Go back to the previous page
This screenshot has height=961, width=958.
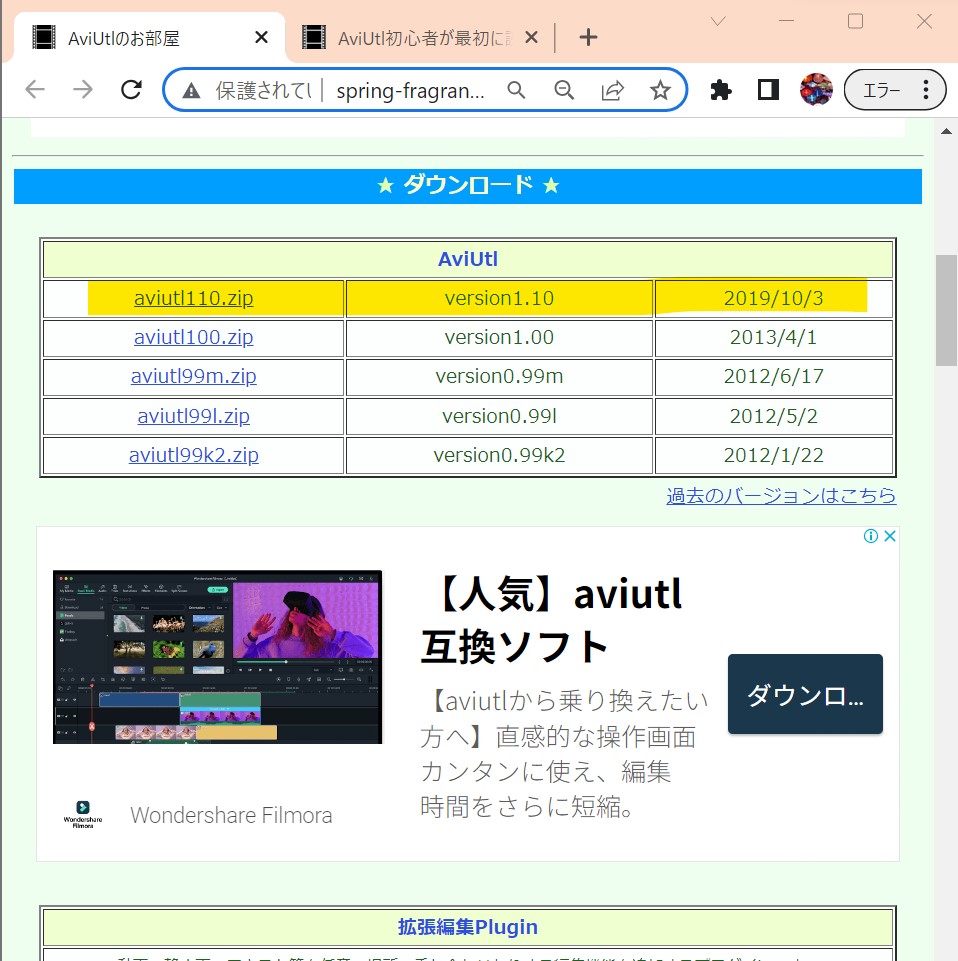[x=35, y=90]
